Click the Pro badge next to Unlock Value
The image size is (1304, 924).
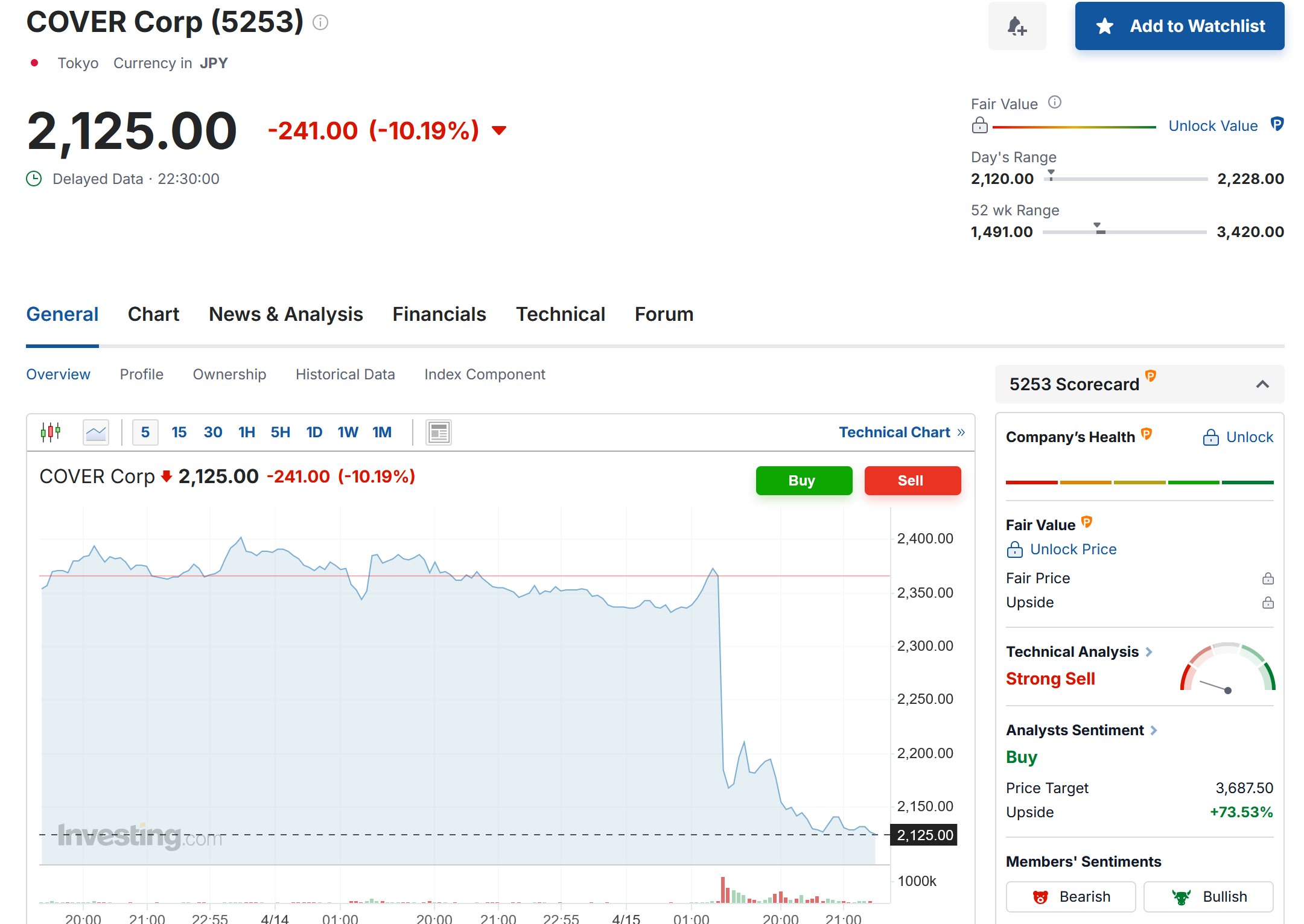[x=1277, y=124]
